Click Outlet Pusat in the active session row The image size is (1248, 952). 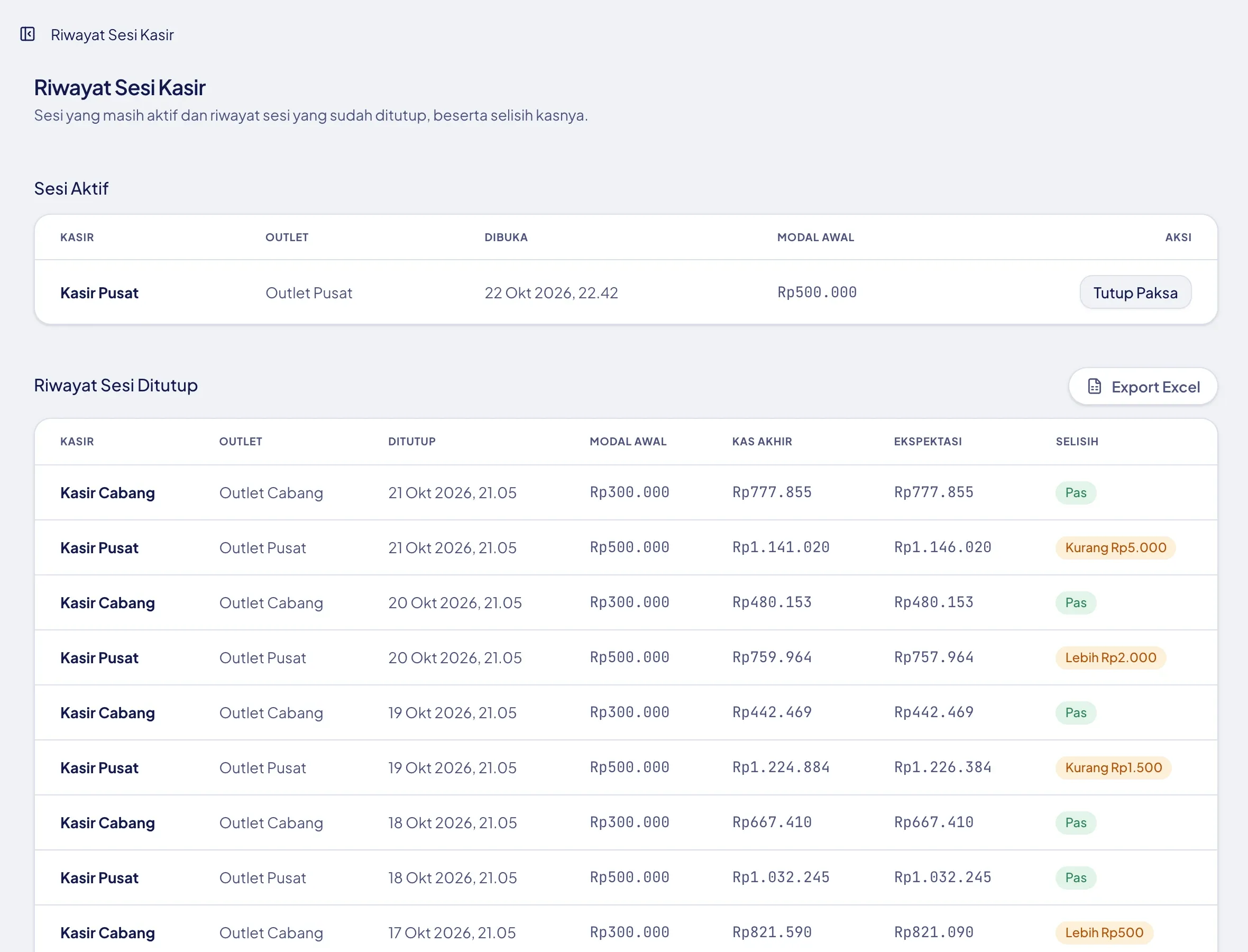[309, 293]
